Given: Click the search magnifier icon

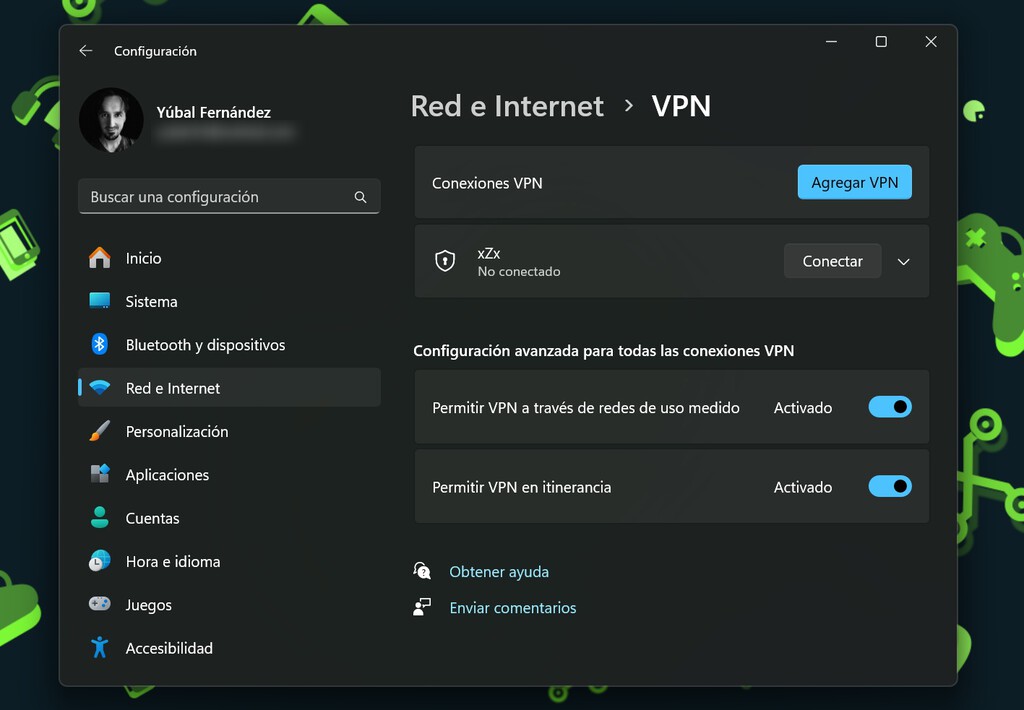Looking at the screenshot, I should [x=360, y=197].
